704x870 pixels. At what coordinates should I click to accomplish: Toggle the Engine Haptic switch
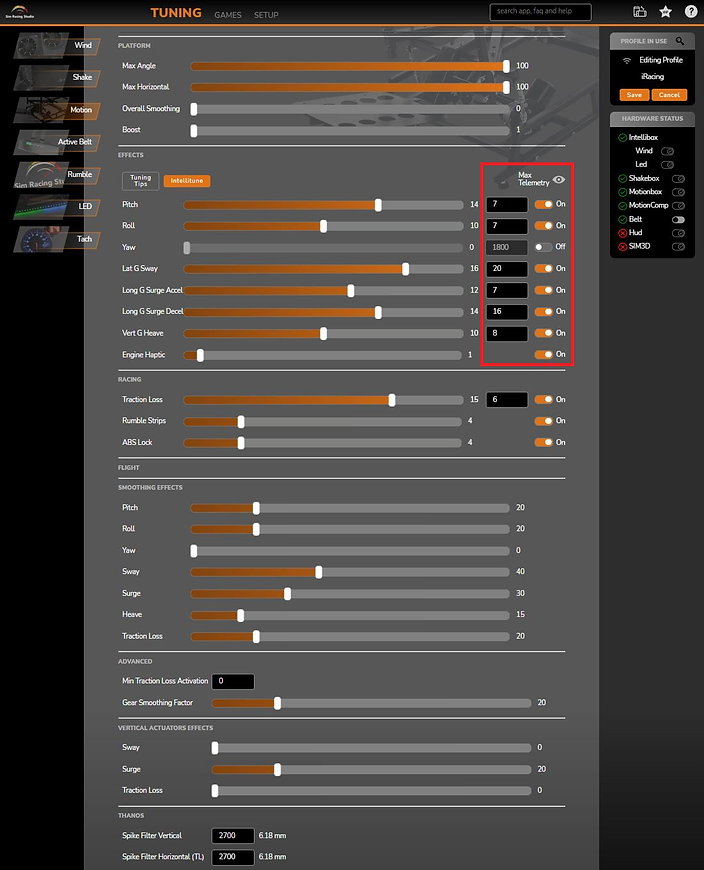(x=544, y=355)
